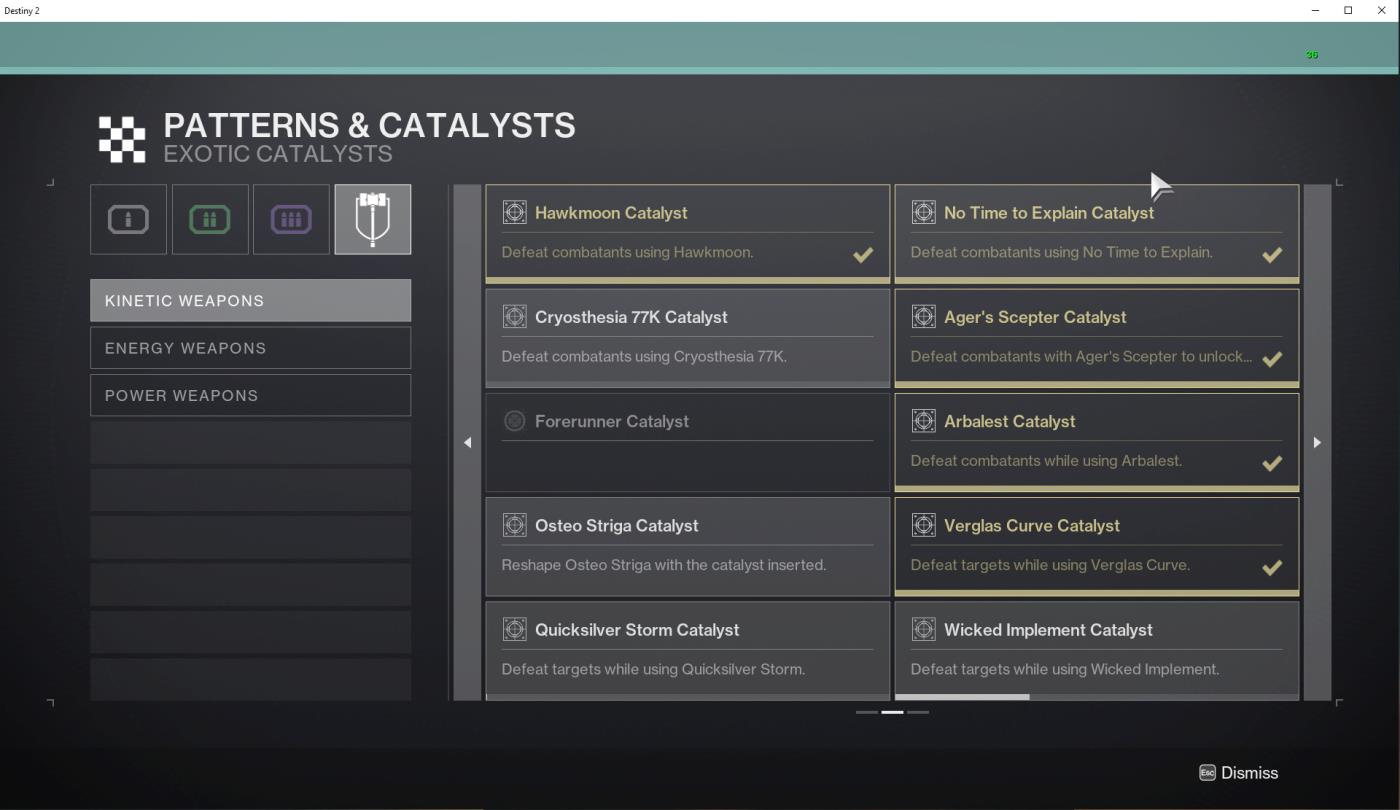Minimize the Destiny 2 window

point(1315,10)
